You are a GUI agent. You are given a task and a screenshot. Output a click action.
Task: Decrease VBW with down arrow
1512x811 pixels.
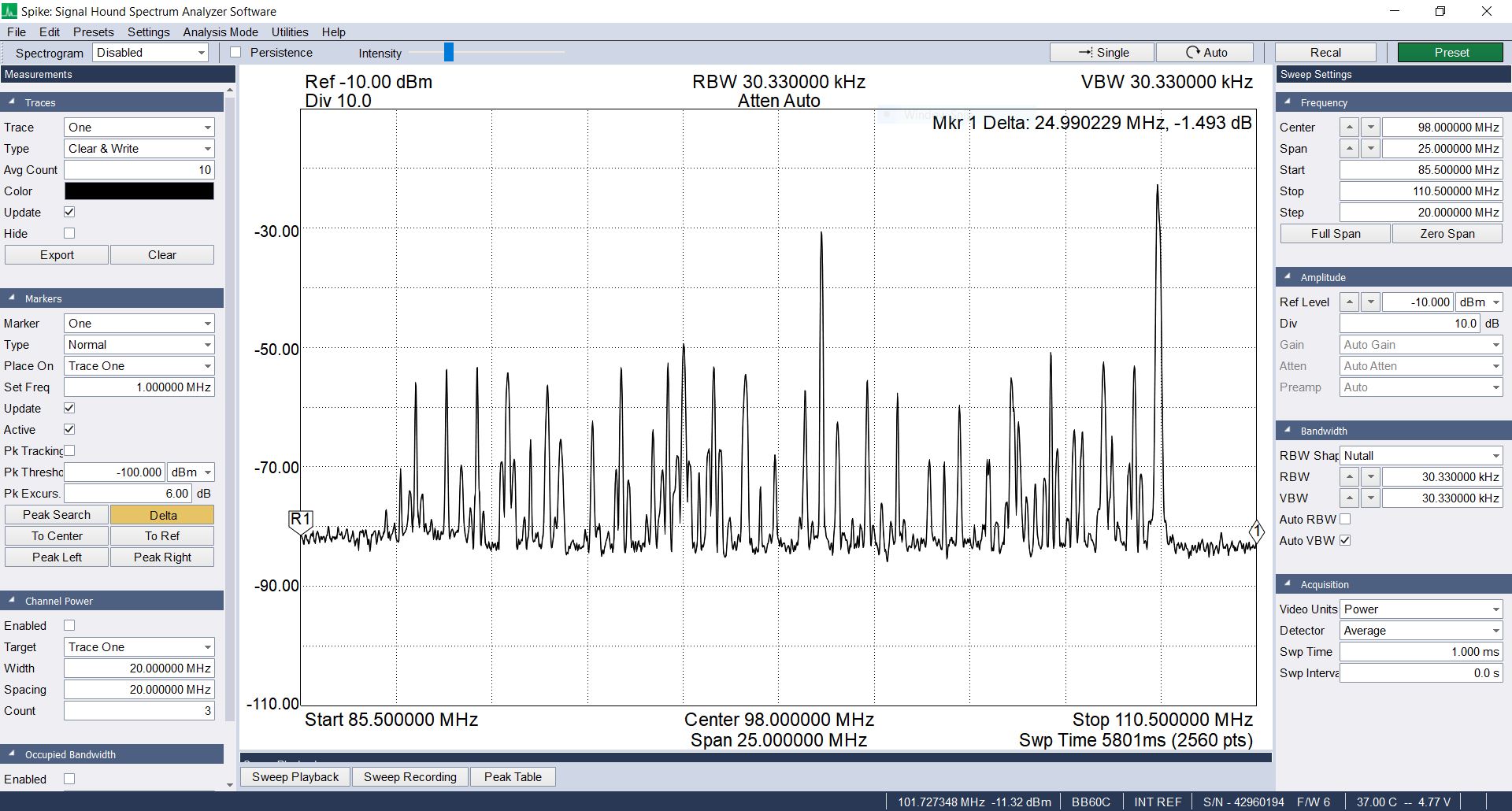pyautogui.click(x=1370, y=498)
